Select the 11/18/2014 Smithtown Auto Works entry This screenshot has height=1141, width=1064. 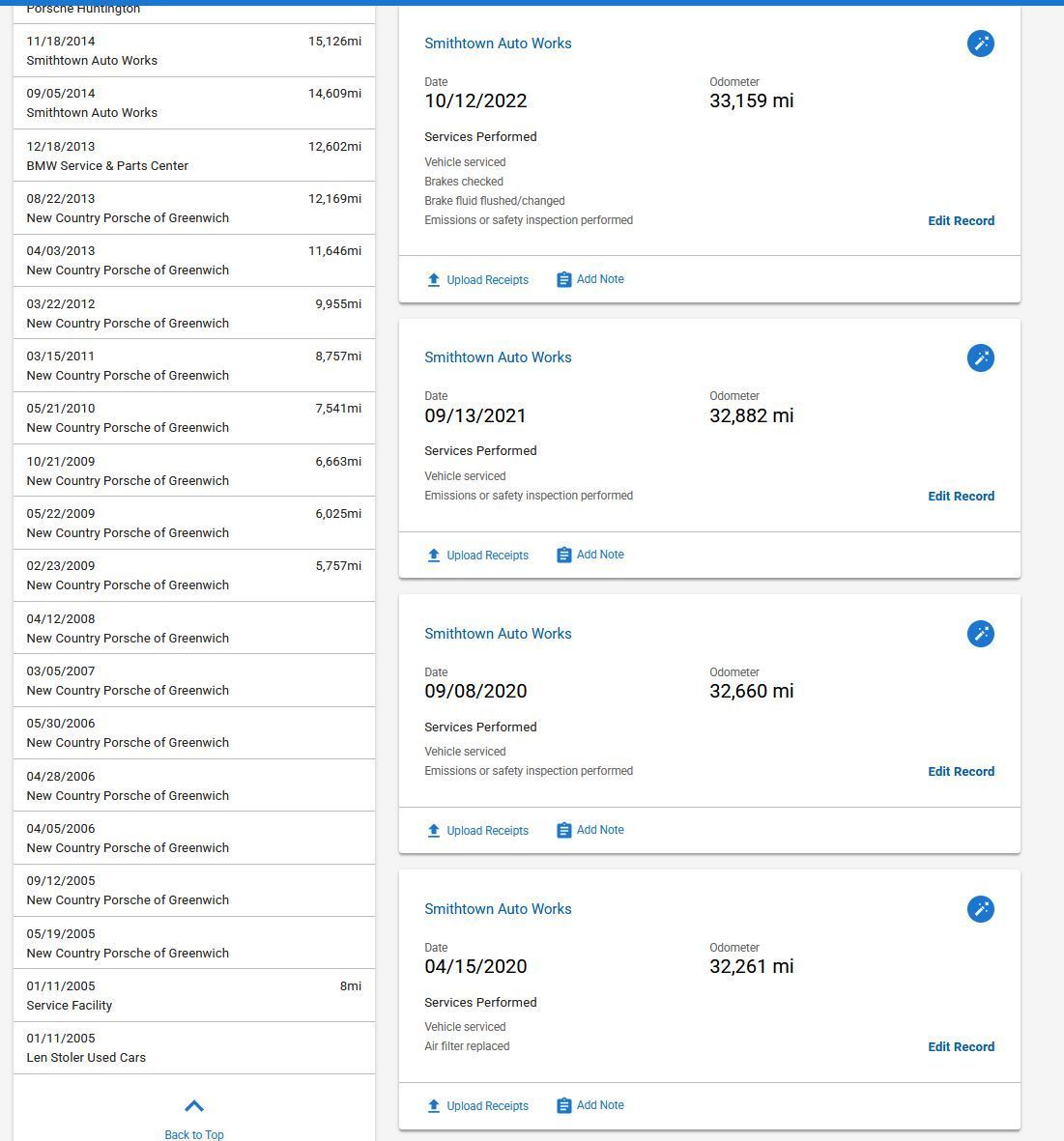point(193,50)
